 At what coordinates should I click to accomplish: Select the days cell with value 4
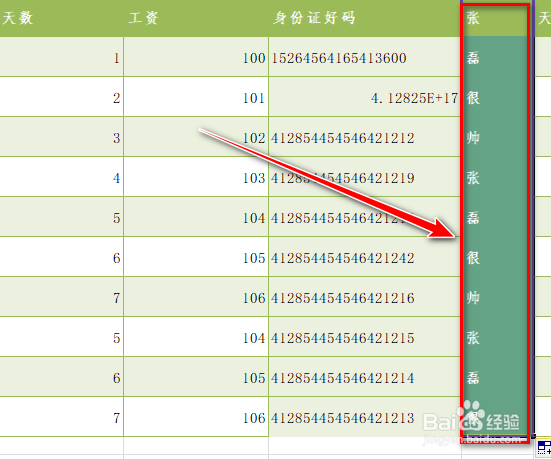pos(61,177)
